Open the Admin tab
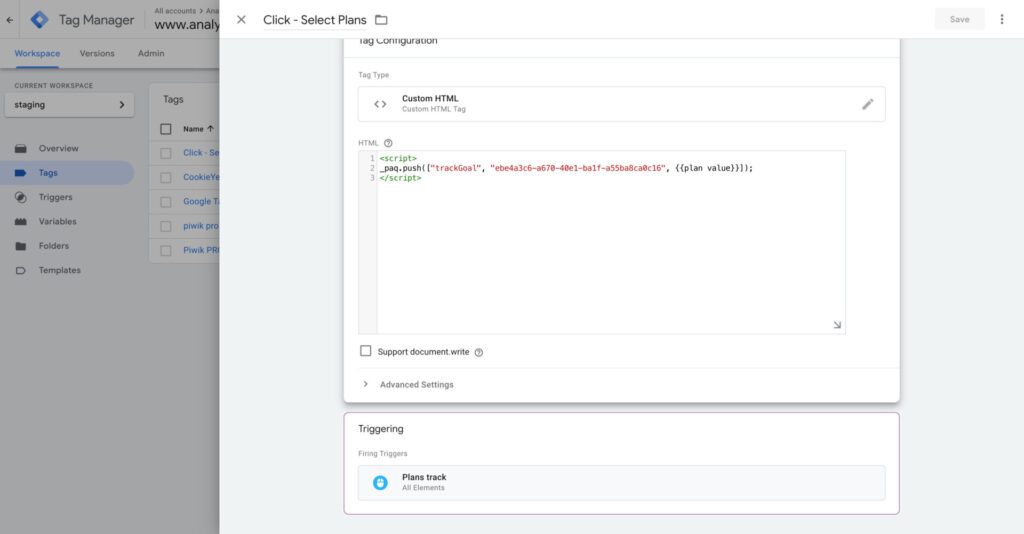 (x=151, y=53)
